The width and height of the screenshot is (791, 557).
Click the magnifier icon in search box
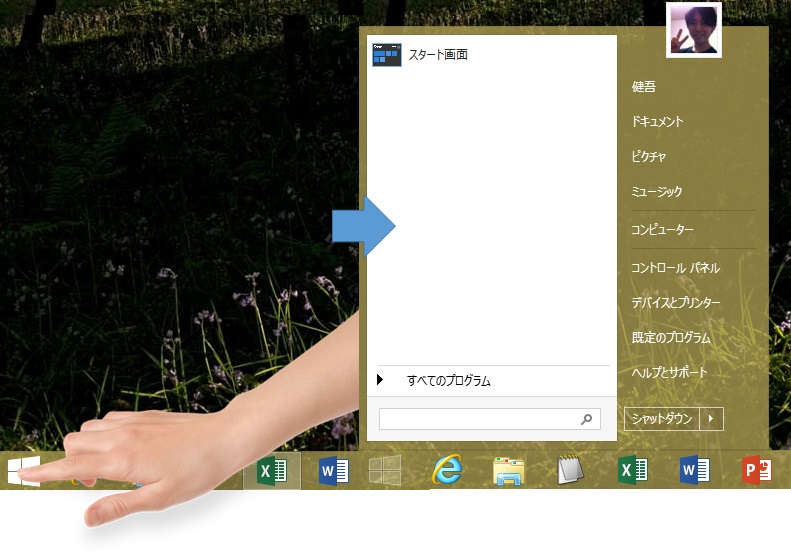(587, 420)
